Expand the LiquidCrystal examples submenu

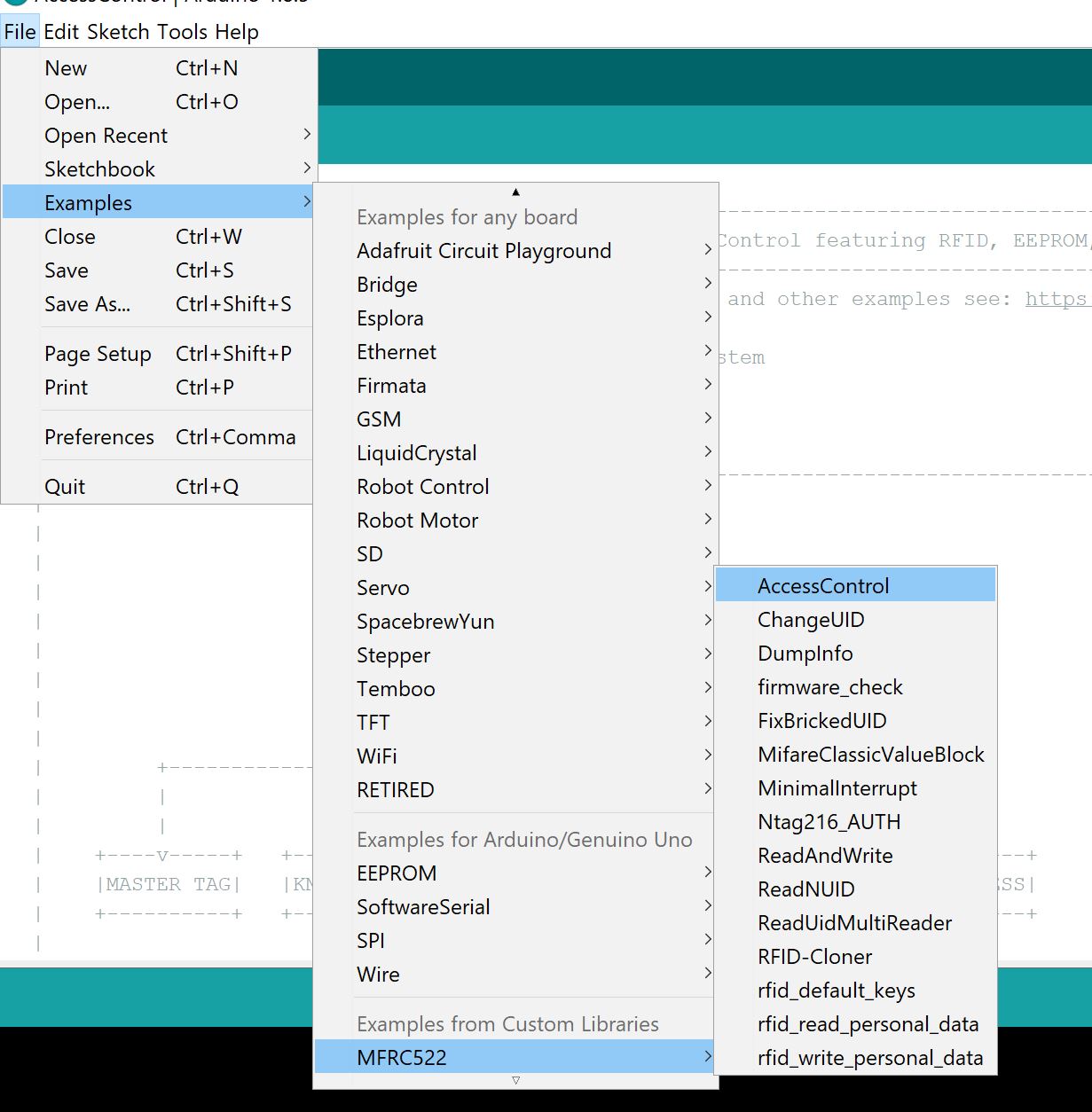[x=515, y=453]
